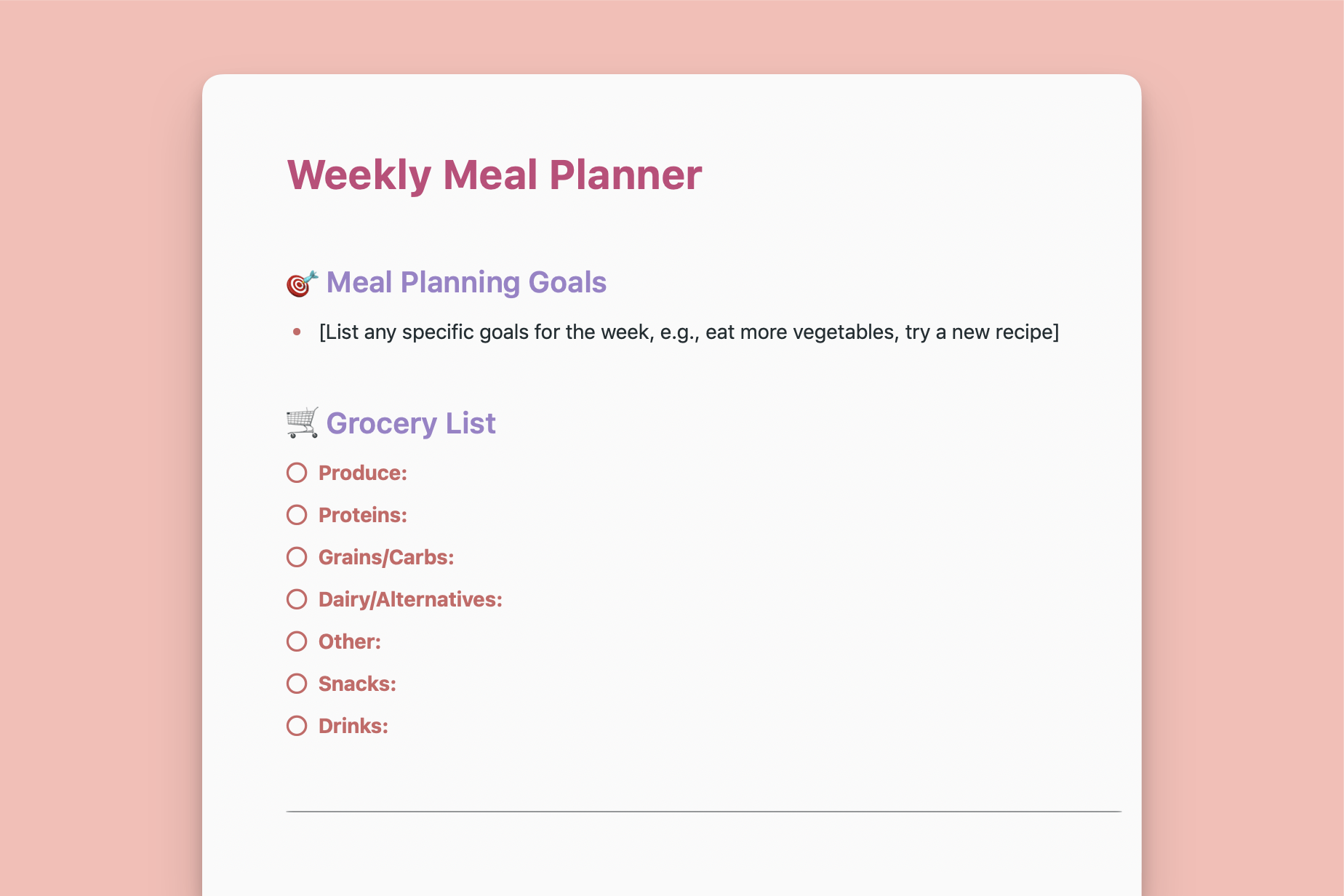The width and height of the screenshot is (1344, 896).
Task: Select the Meal Planning Goals heading
Action: 466,282
